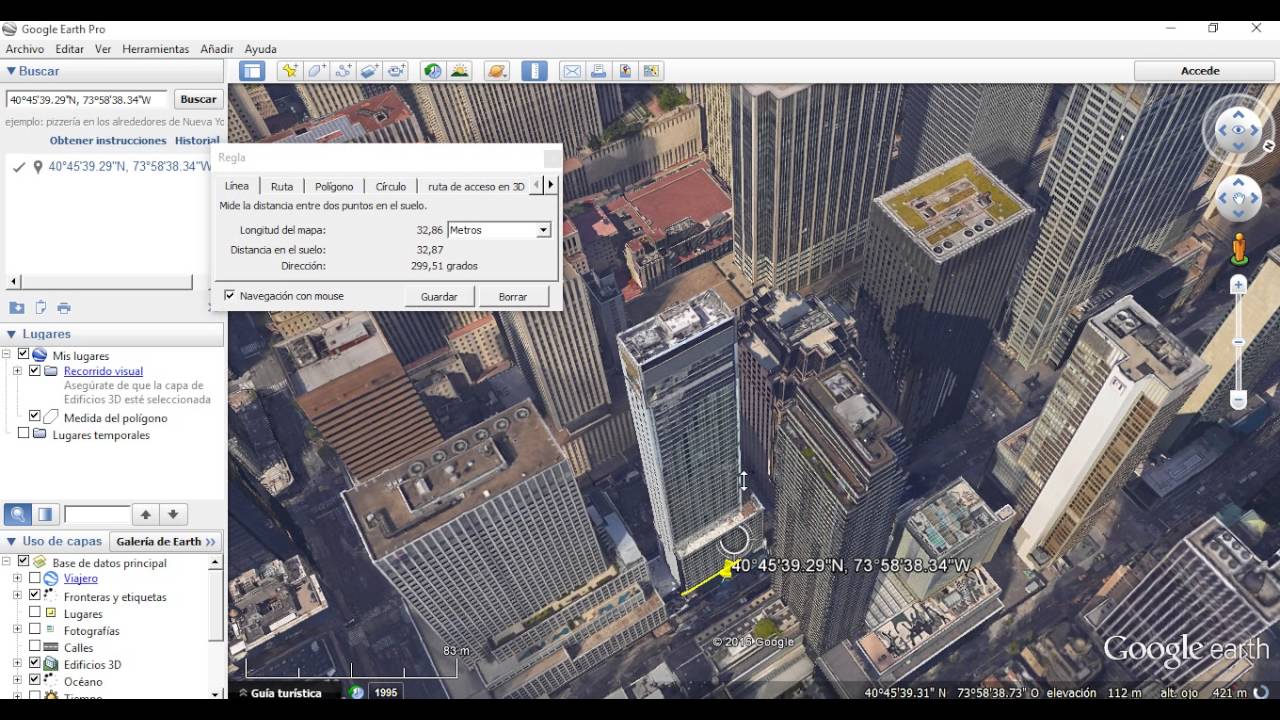Viewport: 1280px width, 720px height.
Task: Click the coordinates search input field
Action: [86, 99]
